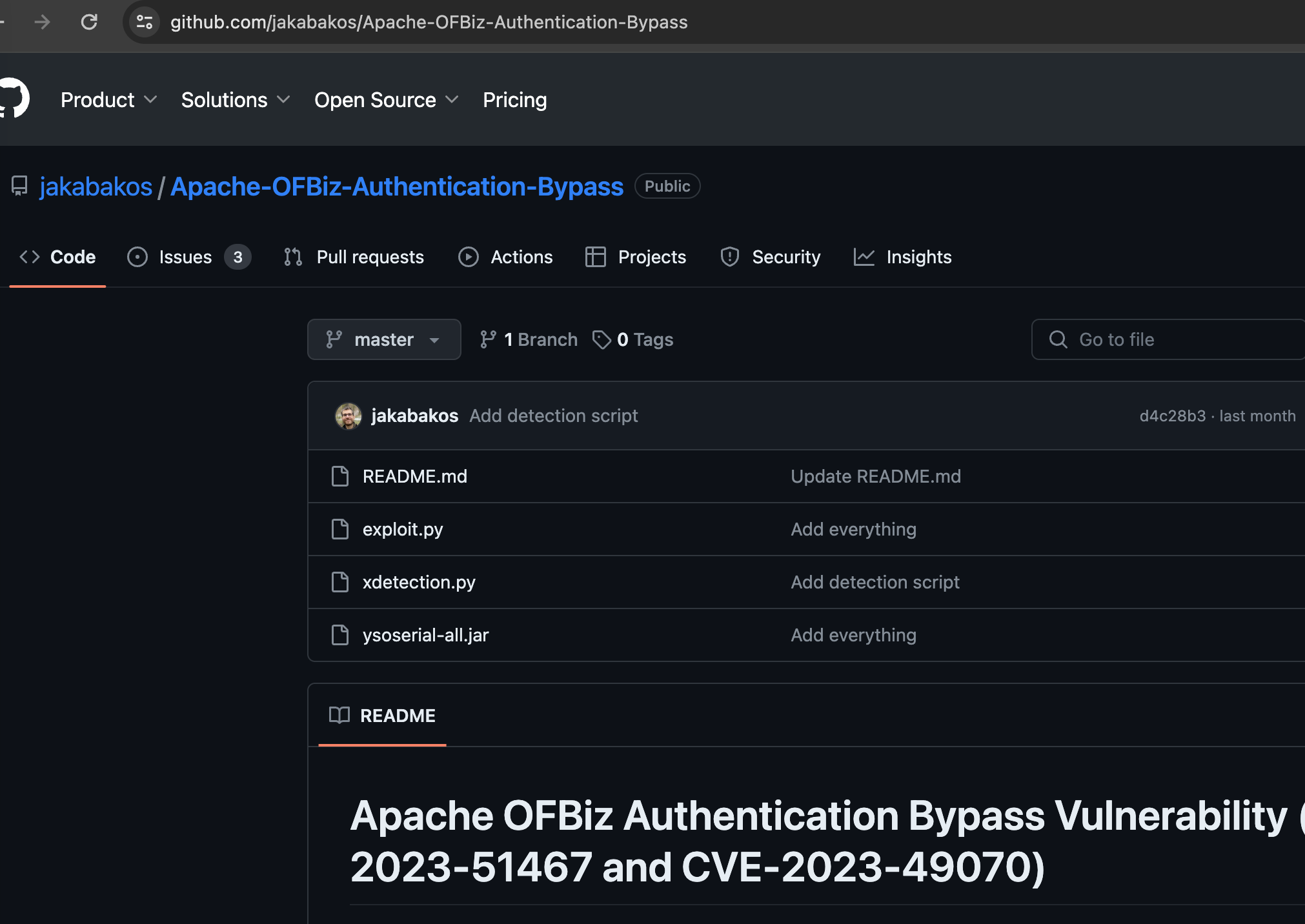
Task: Switch to the Projects tab
Action: [x=636, y=257]
